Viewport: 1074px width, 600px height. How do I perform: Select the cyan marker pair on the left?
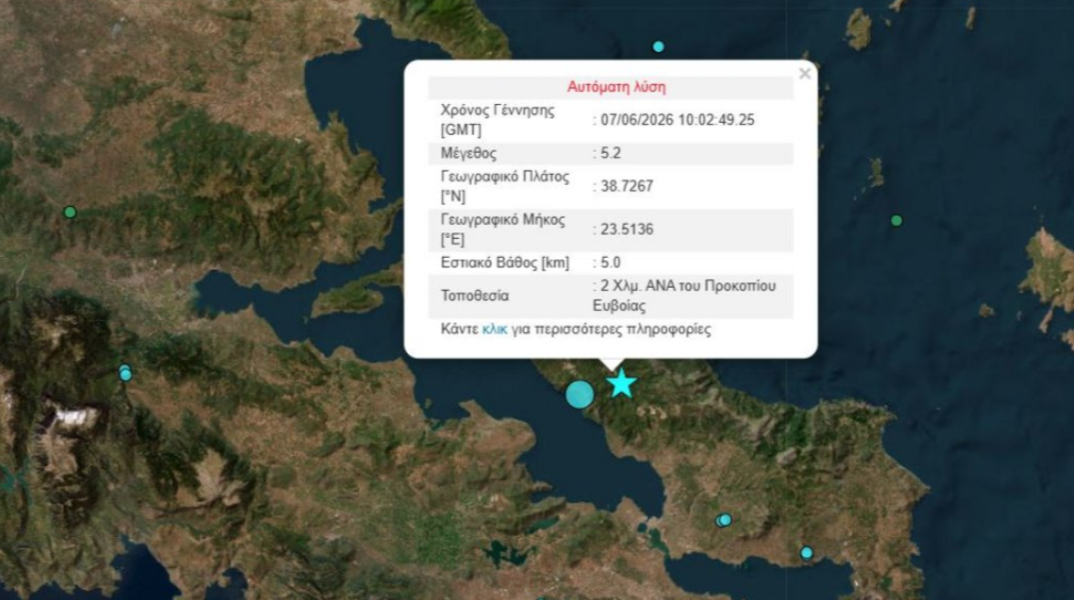point(125,373)
